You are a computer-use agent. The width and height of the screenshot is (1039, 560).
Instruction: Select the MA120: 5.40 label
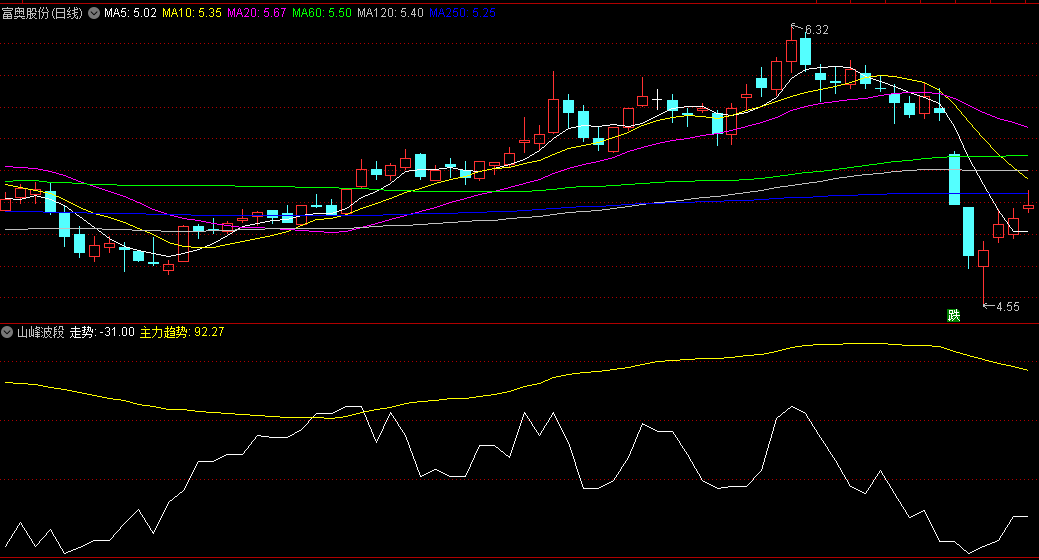click(390, 13)
